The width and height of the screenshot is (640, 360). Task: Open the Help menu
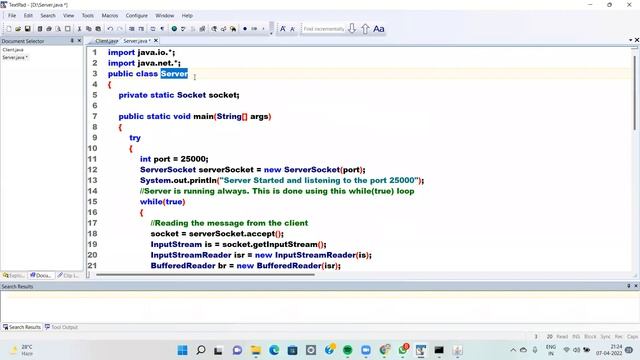pos(187,16)
